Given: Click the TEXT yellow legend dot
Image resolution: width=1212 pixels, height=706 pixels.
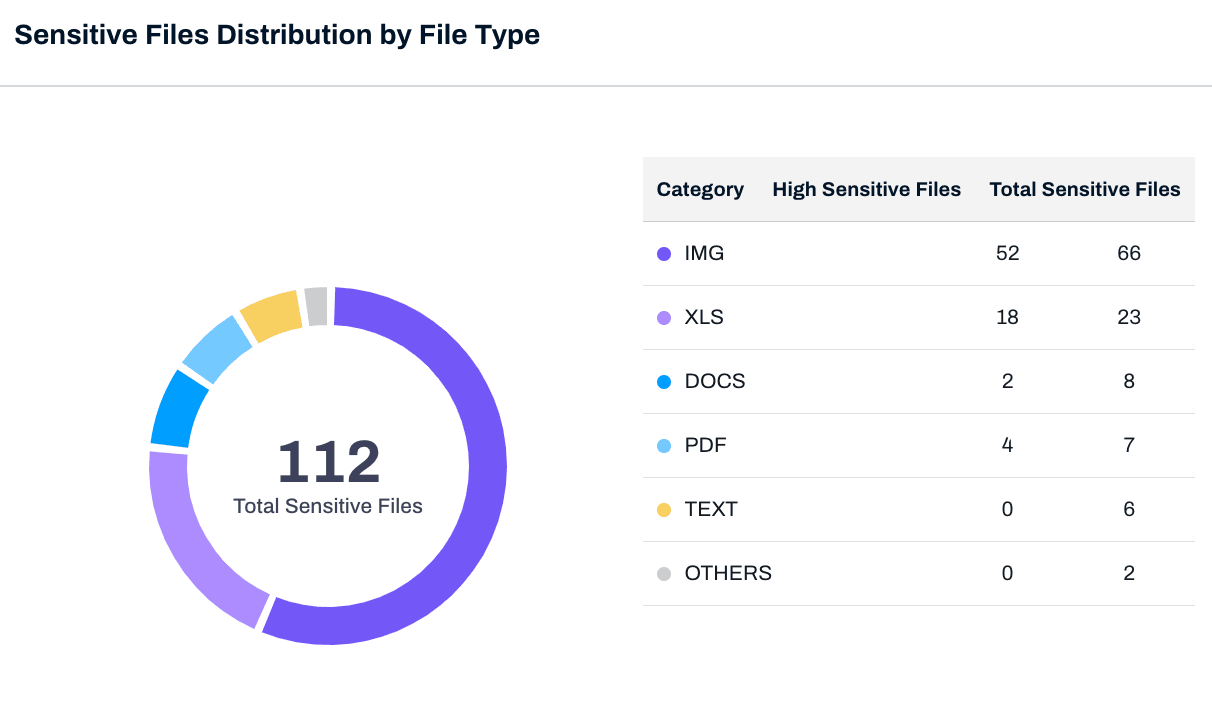Looking at the screenshot, I should pyautogui.click(x=664, y=510).
